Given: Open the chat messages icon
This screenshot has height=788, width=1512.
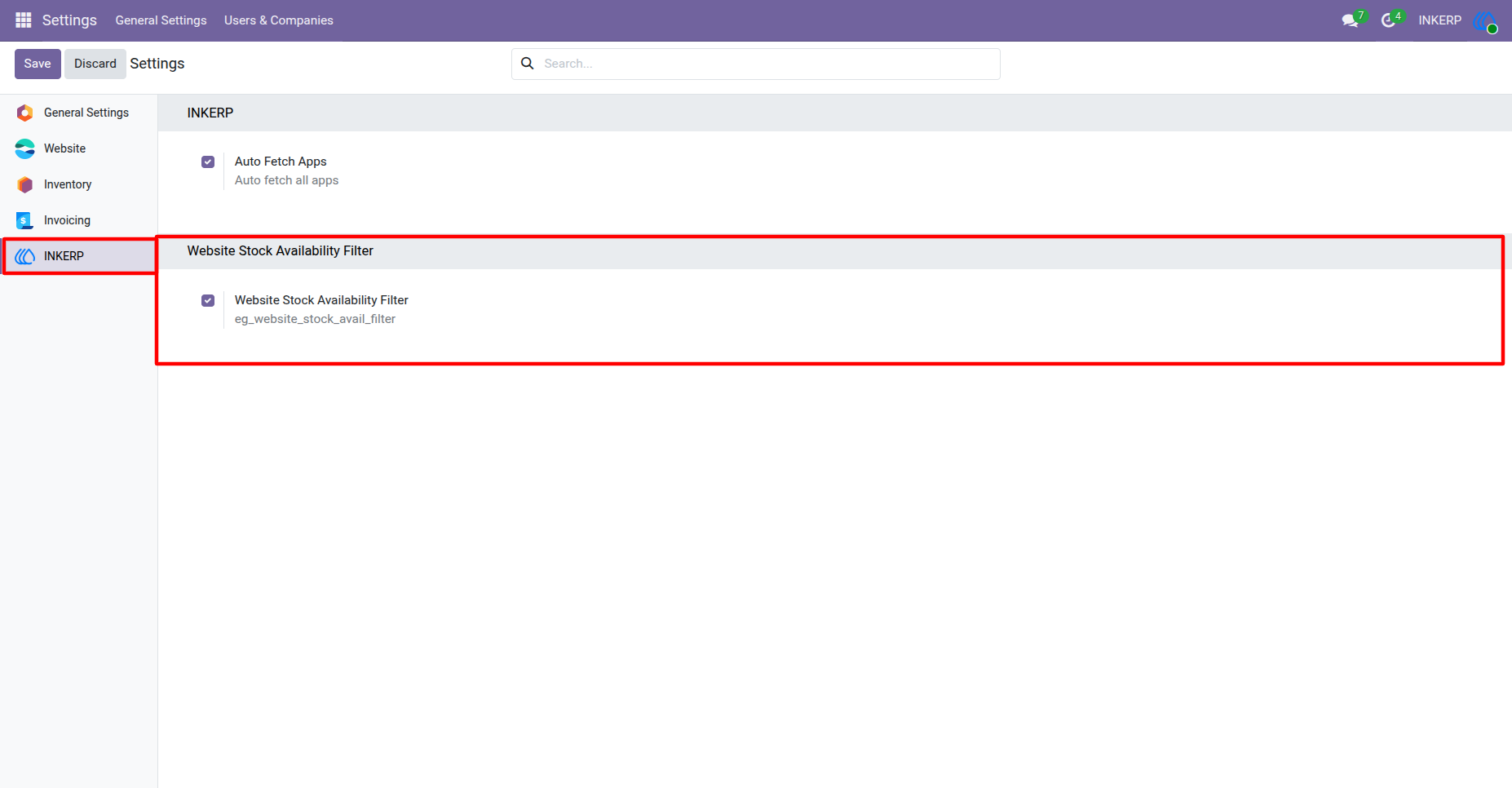Looking at the screenshot, I should tap(1350, 20).
